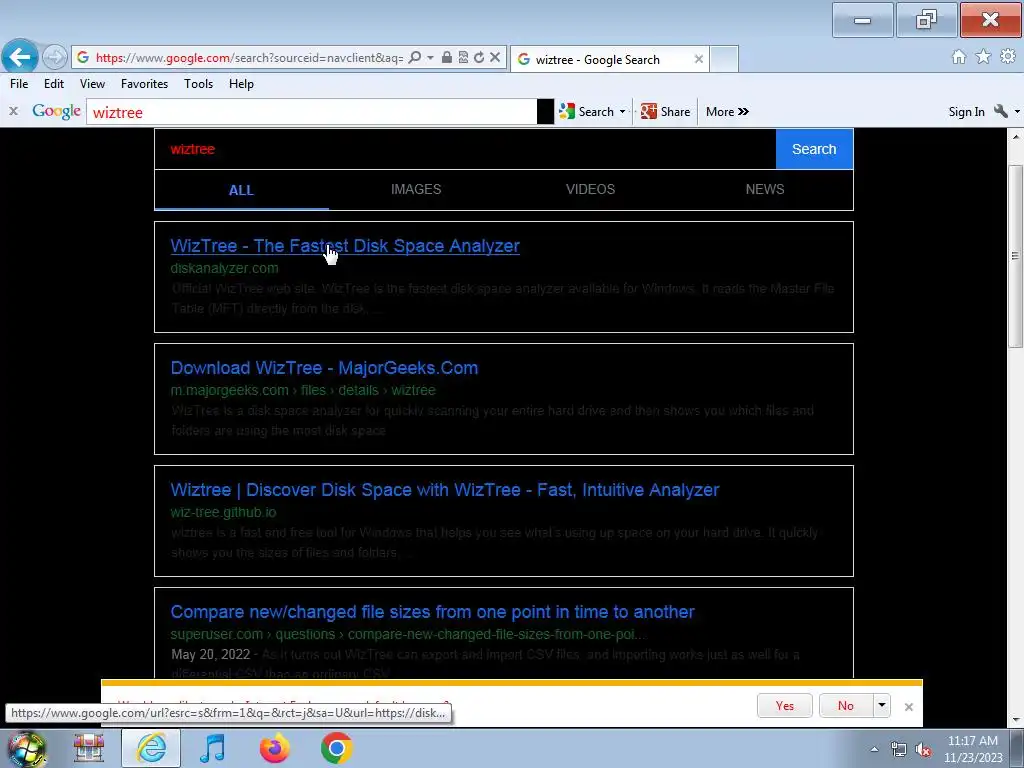This screenshot has width=1024, height=768.
Task: Click the Google Toolbar Search button
Action: tap(586, 112)
